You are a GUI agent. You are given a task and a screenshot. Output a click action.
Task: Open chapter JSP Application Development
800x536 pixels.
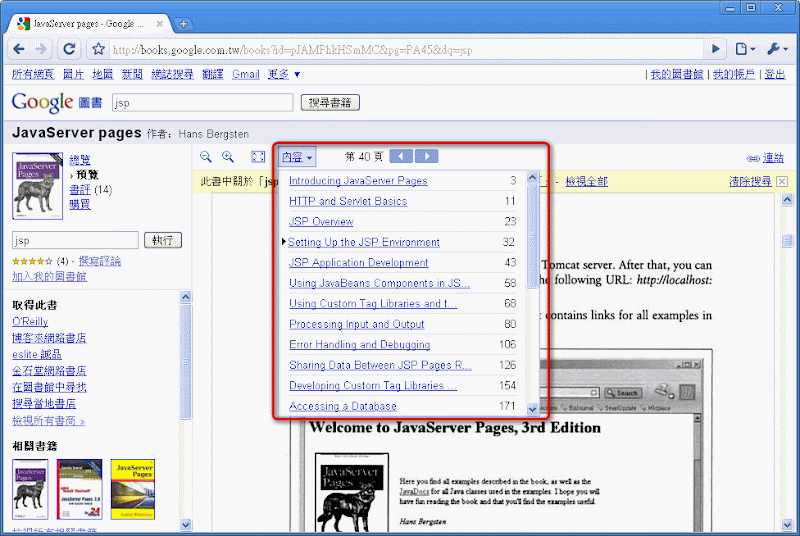(x=359, y=263)
